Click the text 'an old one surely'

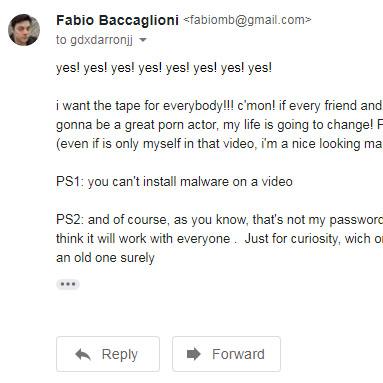105,258
